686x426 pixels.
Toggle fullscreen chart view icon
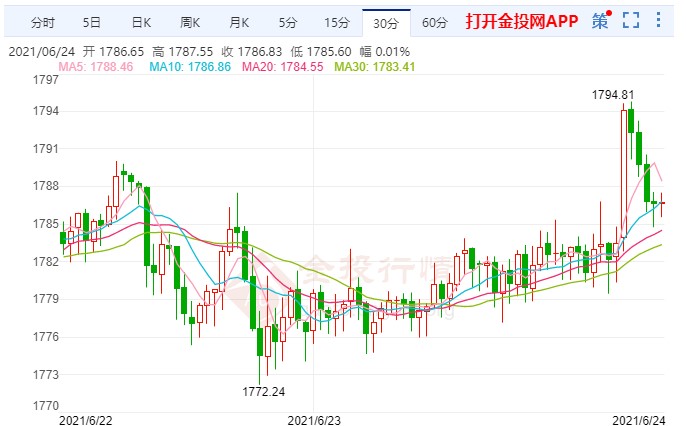pos(630,20)
